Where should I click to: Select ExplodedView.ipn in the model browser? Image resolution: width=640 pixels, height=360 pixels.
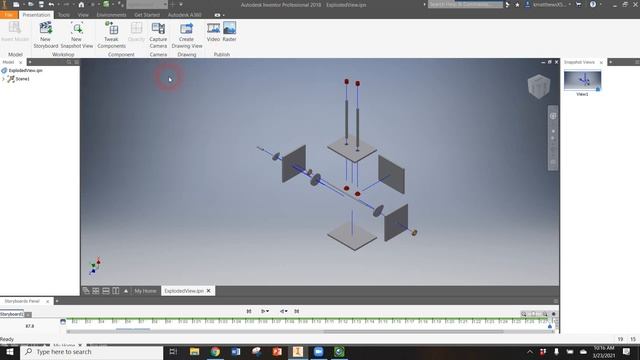pyautogui.click(x=25, y=70)
